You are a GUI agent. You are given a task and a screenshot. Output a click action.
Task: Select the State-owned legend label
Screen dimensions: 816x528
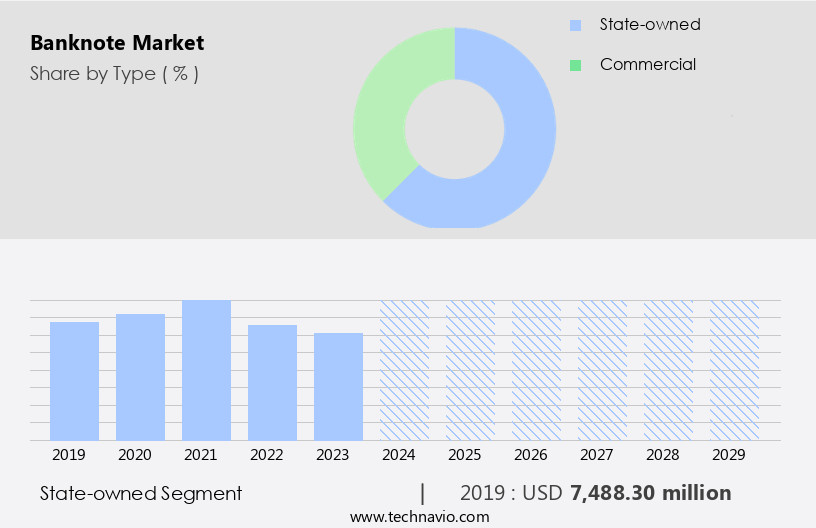point(649,25)
